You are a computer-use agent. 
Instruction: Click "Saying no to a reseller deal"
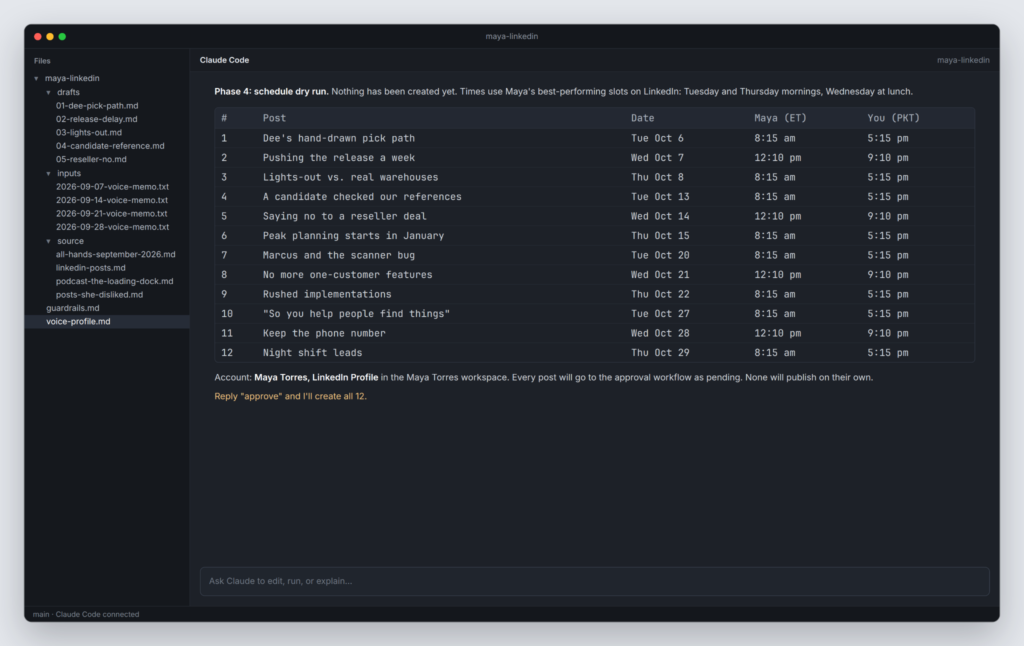[x=344, y=216]
